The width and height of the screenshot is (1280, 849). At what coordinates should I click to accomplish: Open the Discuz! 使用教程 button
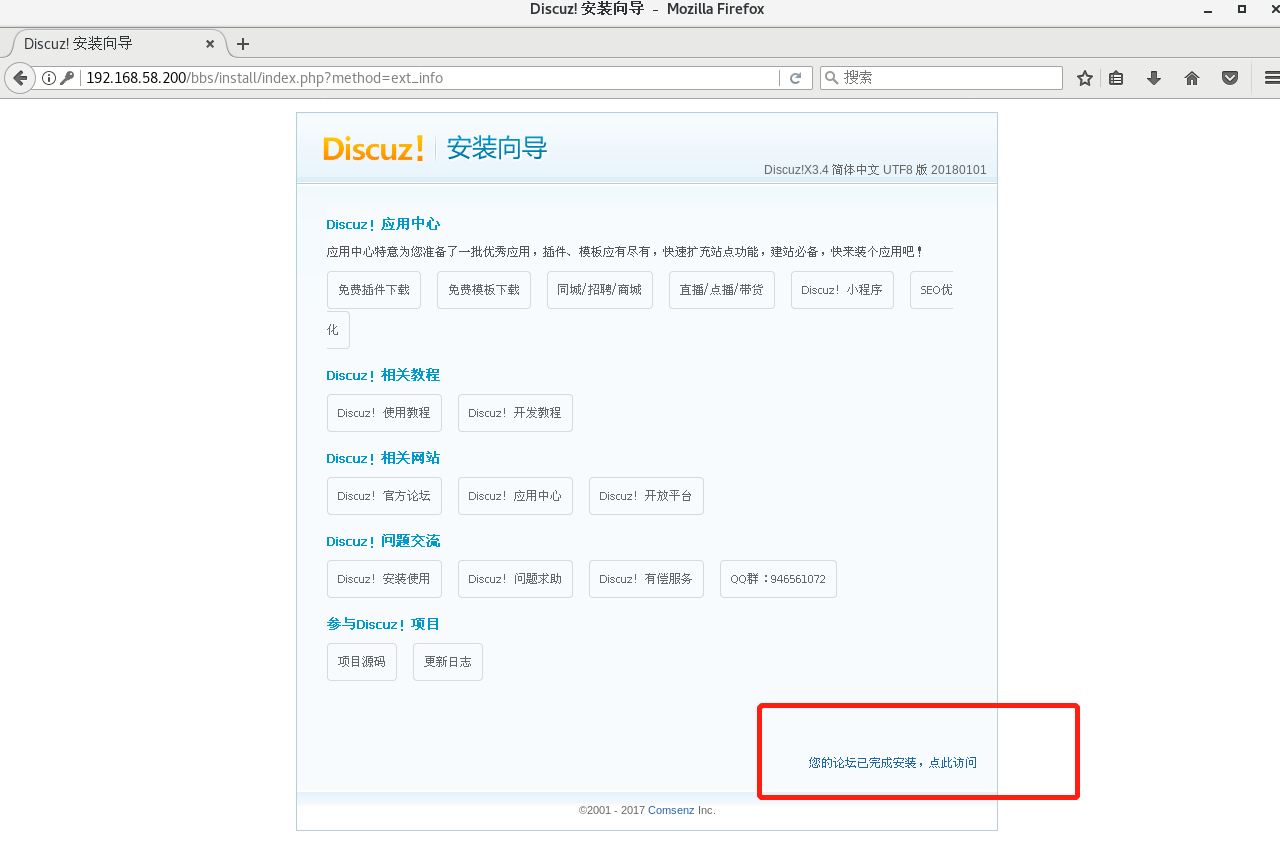[384, 413]
